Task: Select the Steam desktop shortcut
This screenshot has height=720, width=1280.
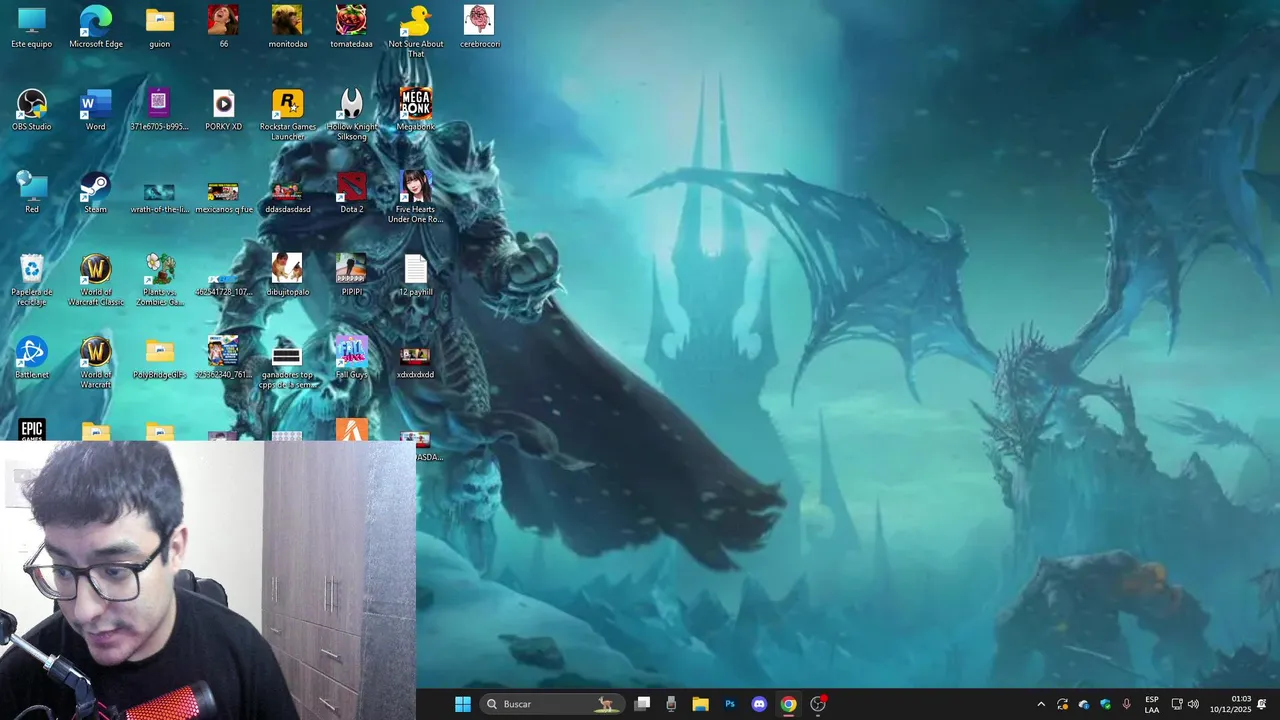Action: click(x=96, y=193)
